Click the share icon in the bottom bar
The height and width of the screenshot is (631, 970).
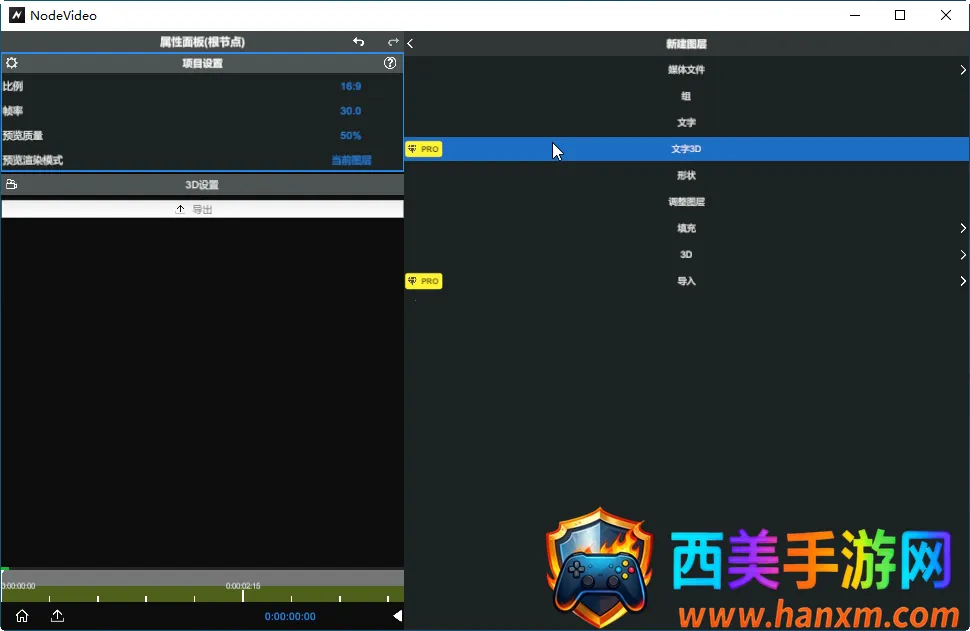57,616
